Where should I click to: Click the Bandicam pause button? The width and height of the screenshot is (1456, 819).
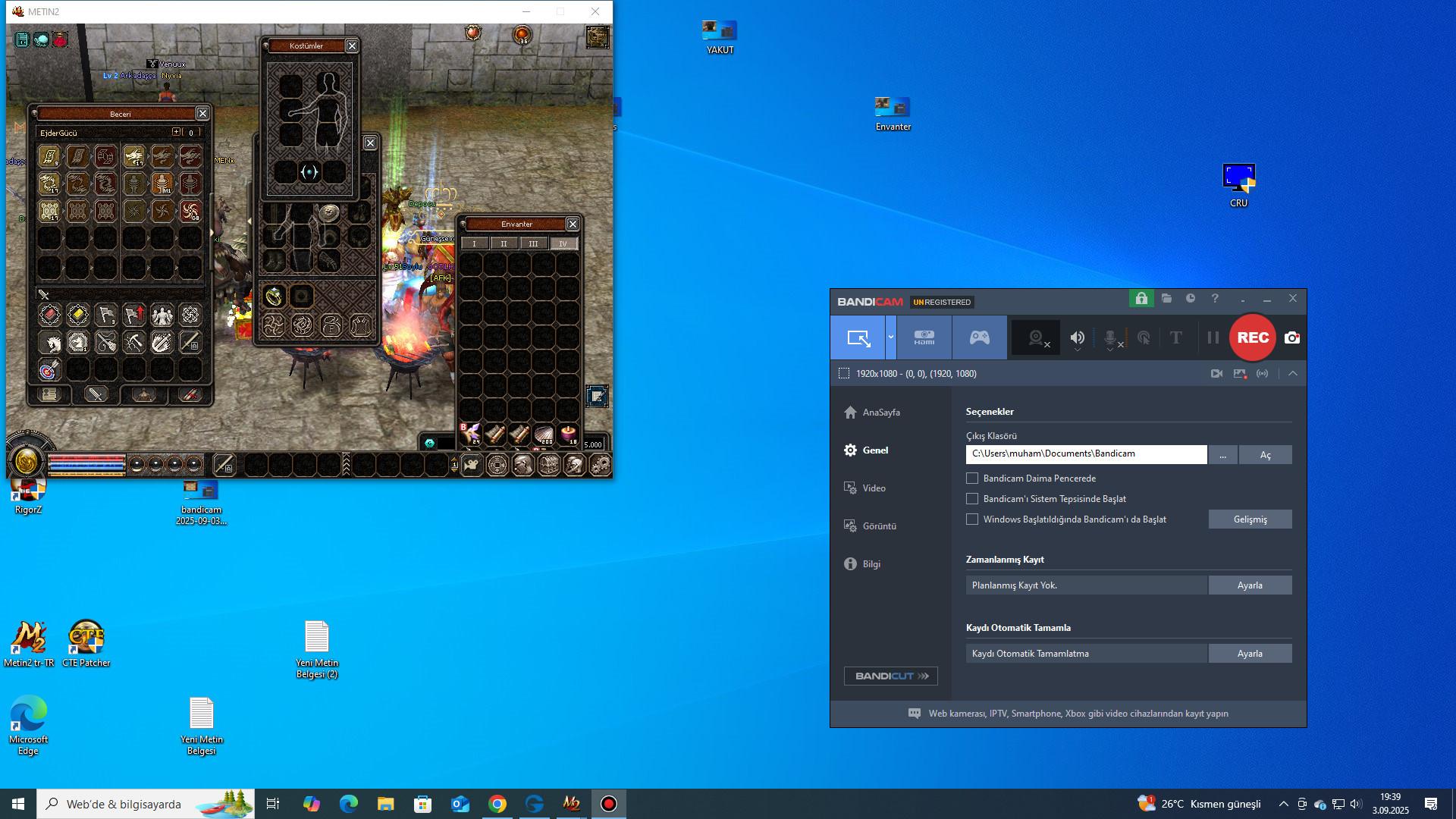tap(1213, 338)
